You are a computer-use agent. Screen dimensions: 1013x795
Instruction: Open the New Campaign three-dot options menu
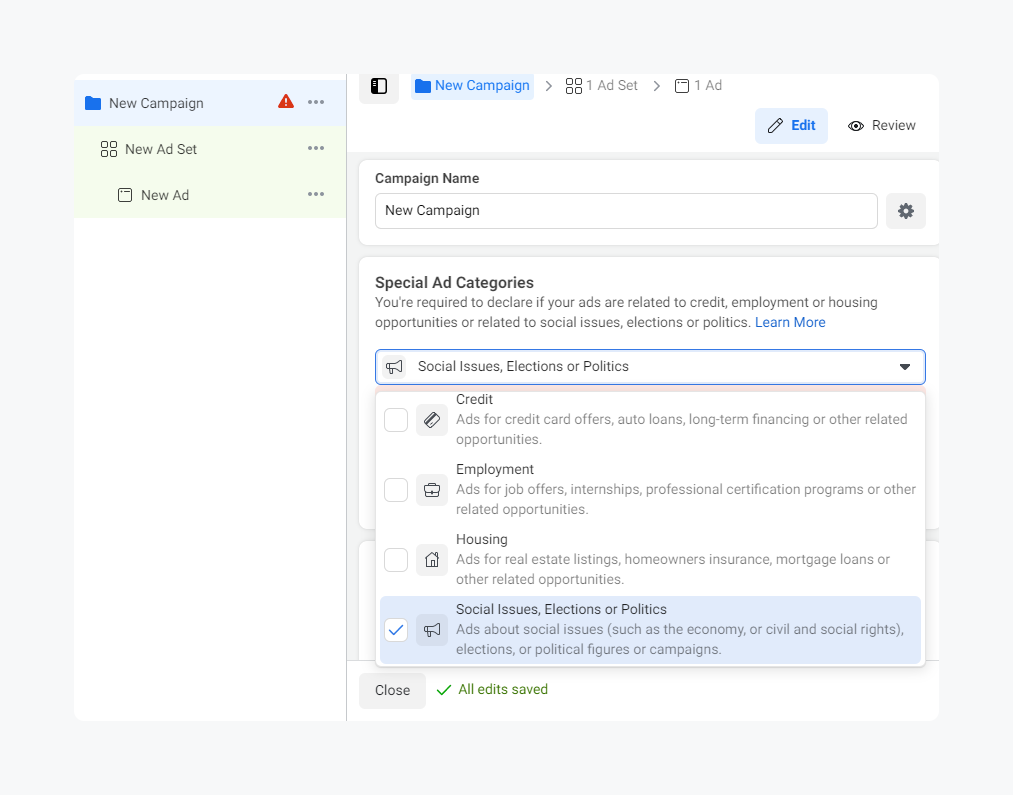click(x=316, y=102)
